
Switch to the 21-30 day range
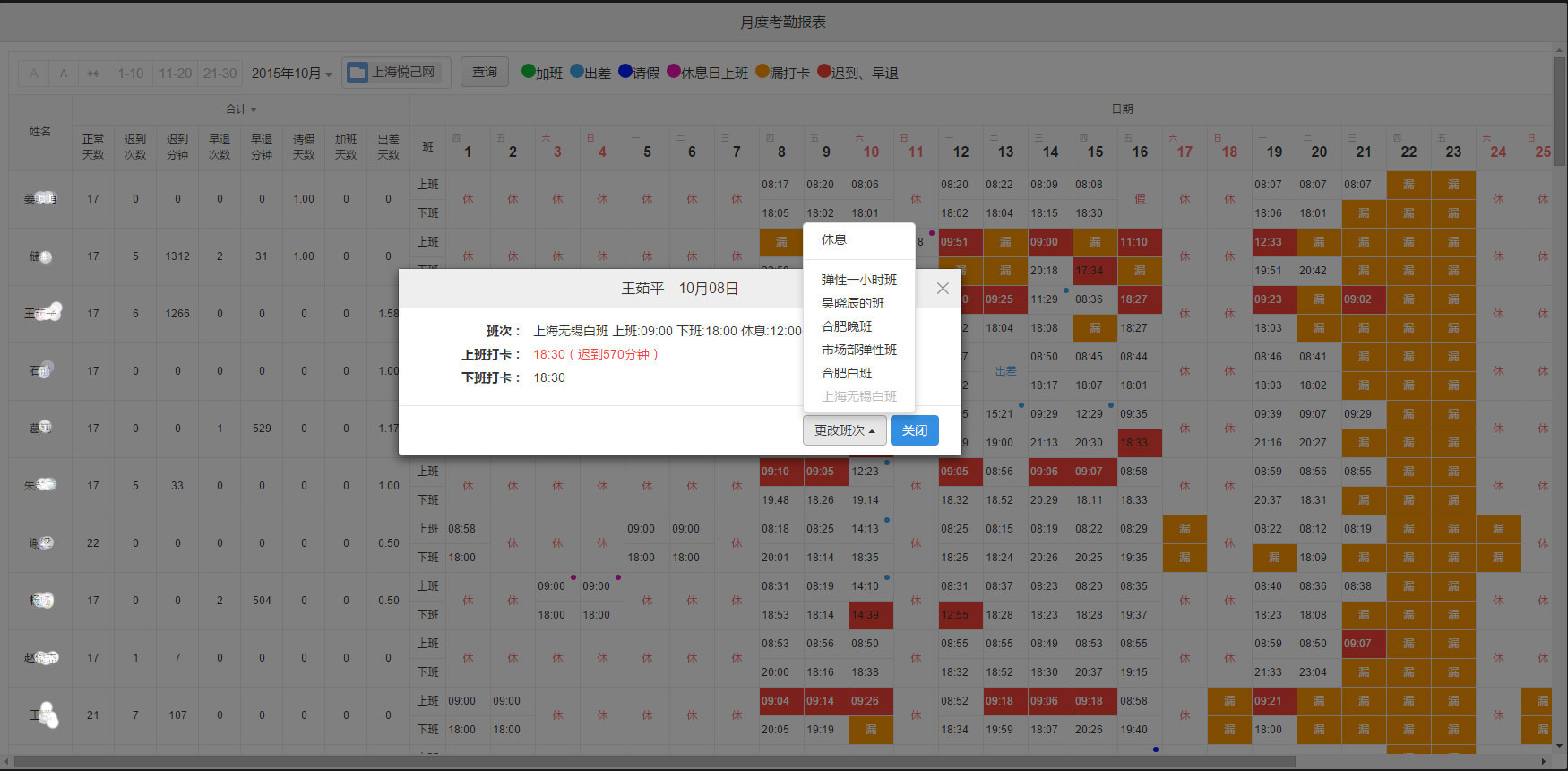(220, 74)
